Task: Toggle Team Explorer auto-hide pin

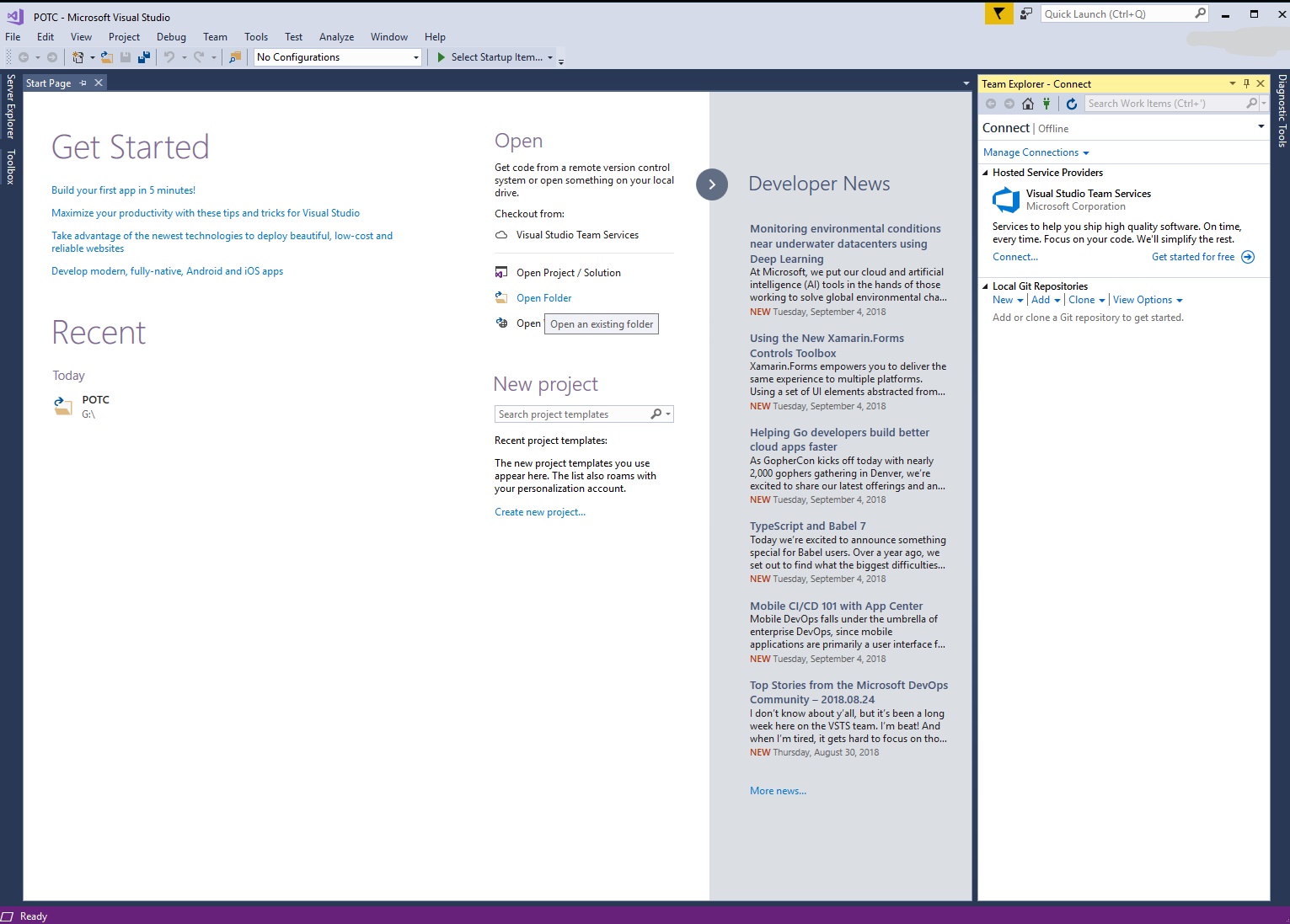Action: point(1247,83)
